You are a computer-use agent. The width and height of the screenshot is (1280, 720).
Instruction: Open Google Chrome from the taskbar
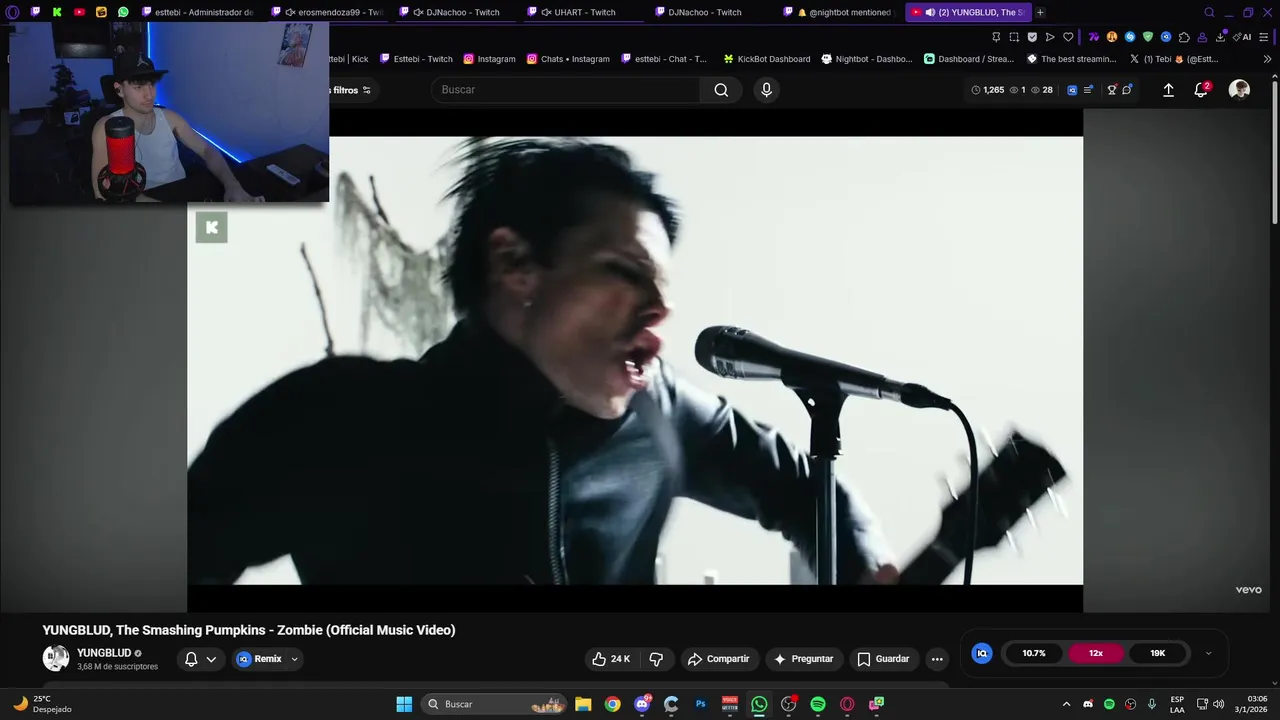[x=612, y=704]
